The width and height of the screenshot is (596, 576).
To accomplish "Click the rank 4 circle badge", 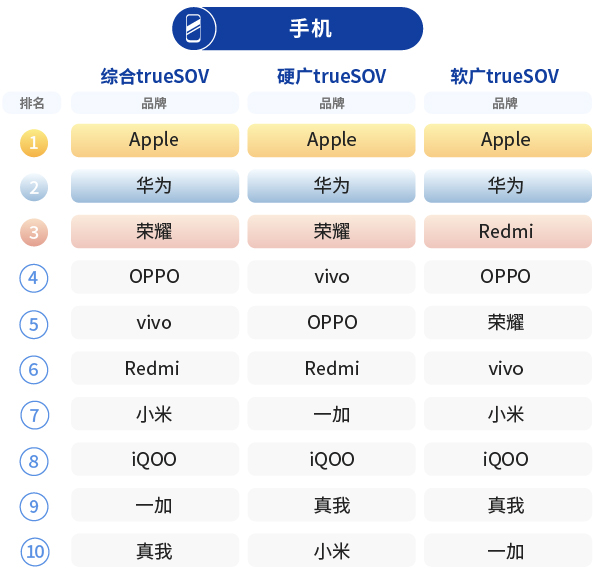I will pos(34,278).
